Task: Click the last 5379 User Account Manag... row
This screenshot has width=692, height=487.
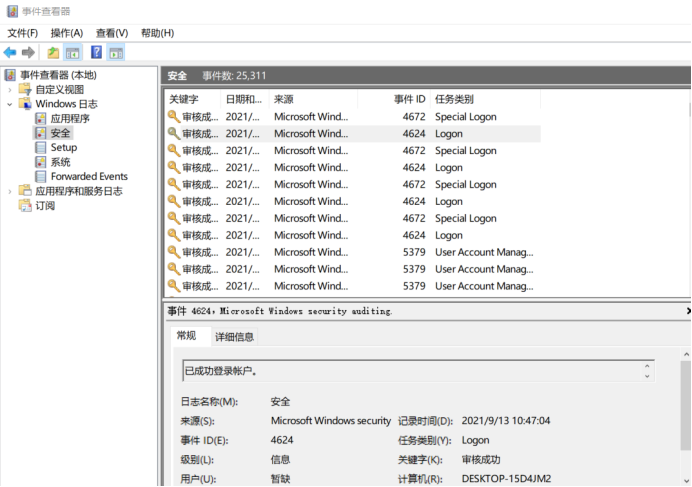Action: pyautogui.click(x=353, y=286)
